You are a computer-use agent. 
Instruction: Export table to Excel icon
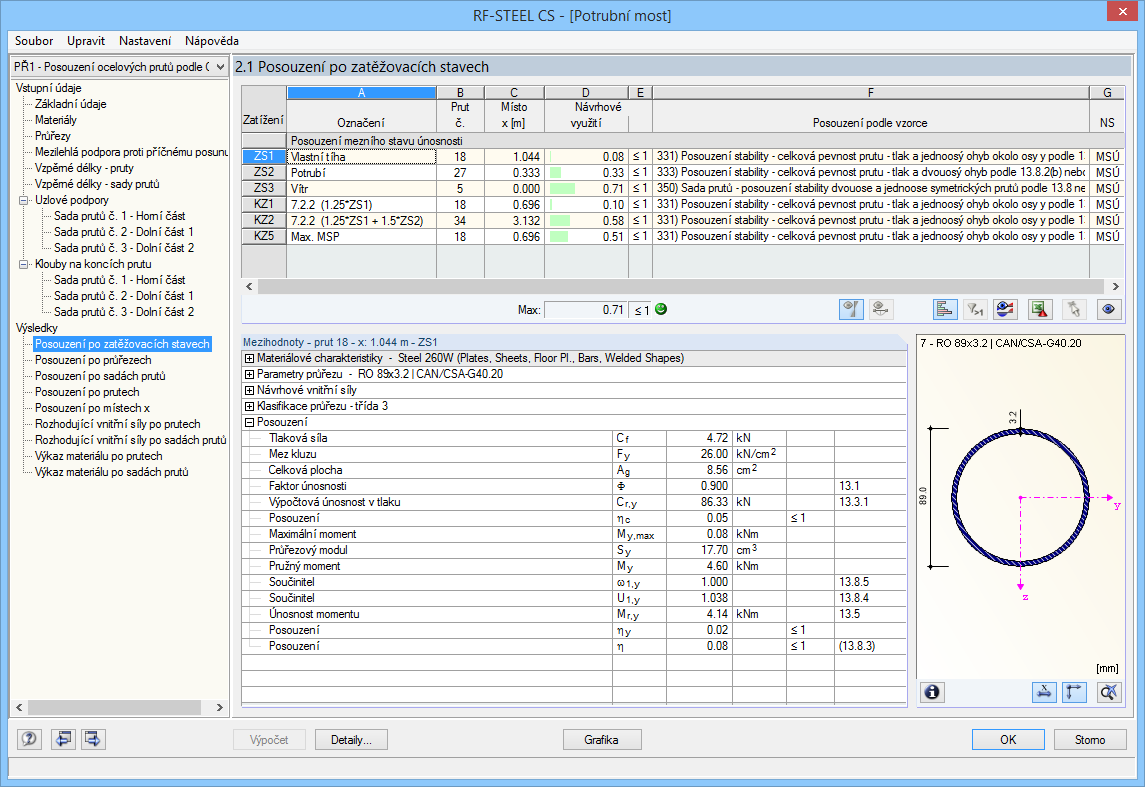click(x=1040, y=310)
